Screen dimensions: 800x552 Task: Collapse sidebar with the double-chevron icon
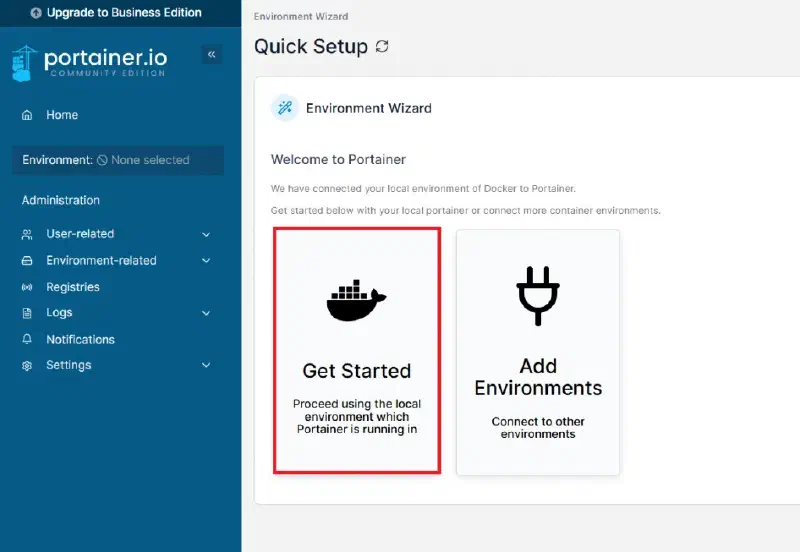pyautogui.click(x=211, y=54)
